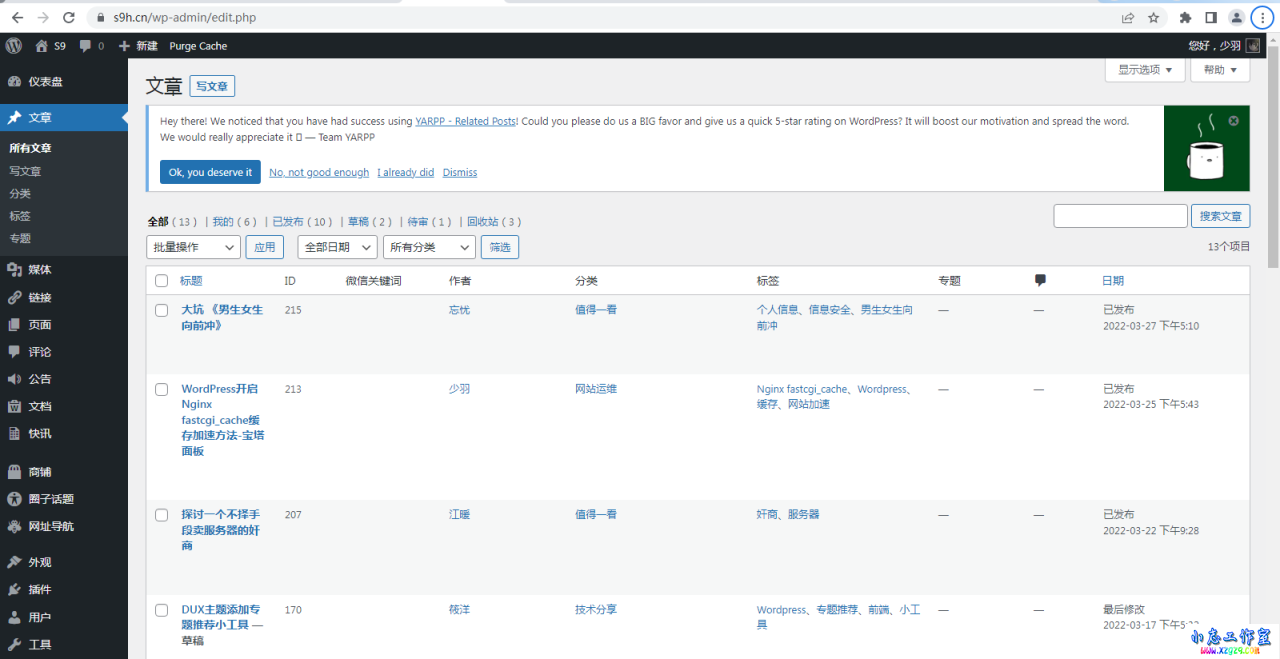
Task: Open the 评论 (Comments) panel
Action: [39, 350]
